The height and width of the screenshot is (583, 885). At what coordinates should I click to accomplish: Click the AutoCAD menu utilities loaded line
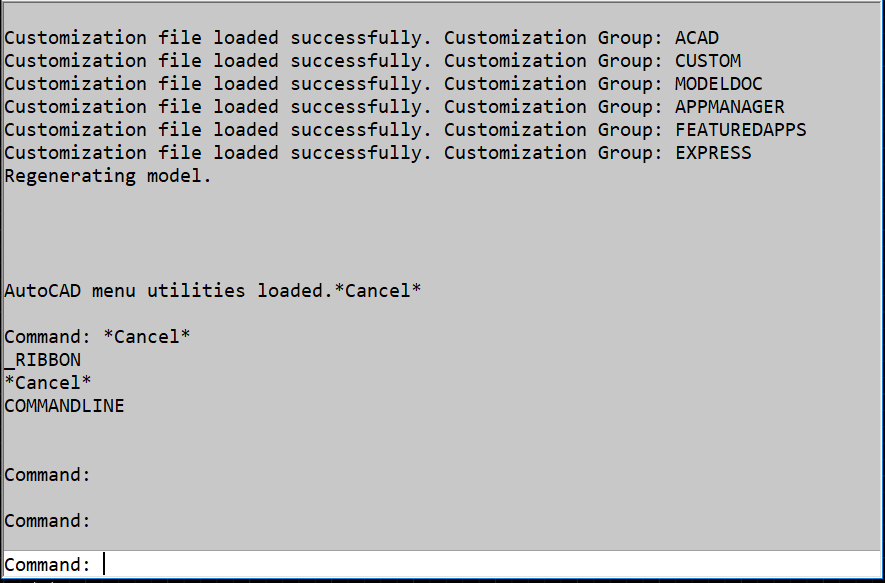[213, 291]
